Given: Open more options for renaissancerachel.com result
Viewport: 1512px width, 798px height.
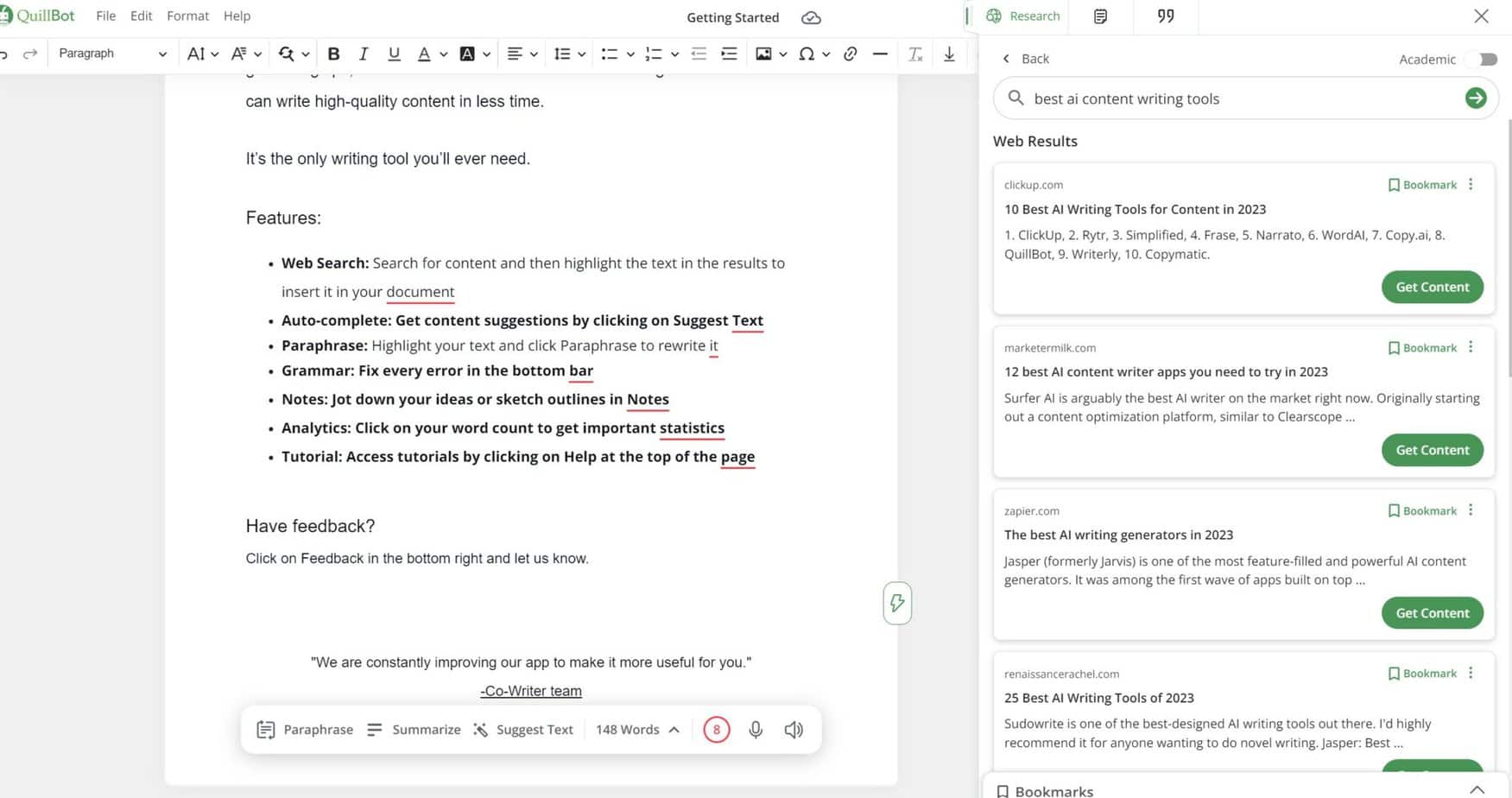Looking at the screenshot, I should click(x=1471, y=673).
